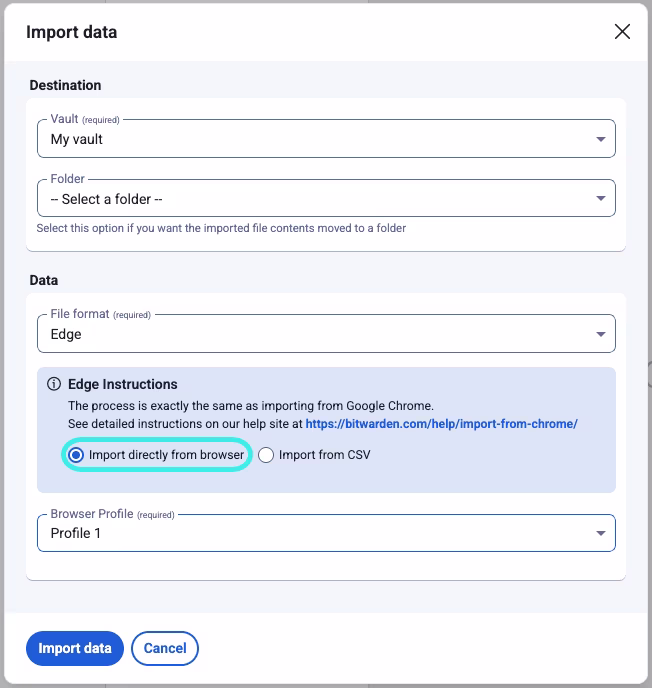This screenshot has height=688, width=652.
Task: Choose the Import from CSV radio button
Action: coord(266,455)
